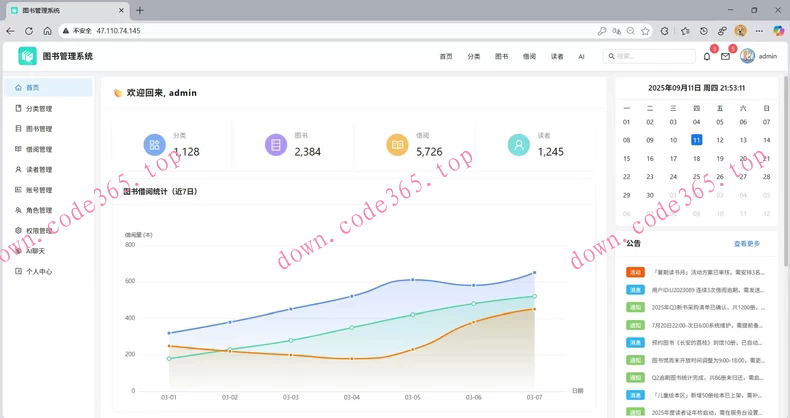Click the purple 图书 stat icon
Image resolution: width=790 pixels, height=418 pixels.
276,145
